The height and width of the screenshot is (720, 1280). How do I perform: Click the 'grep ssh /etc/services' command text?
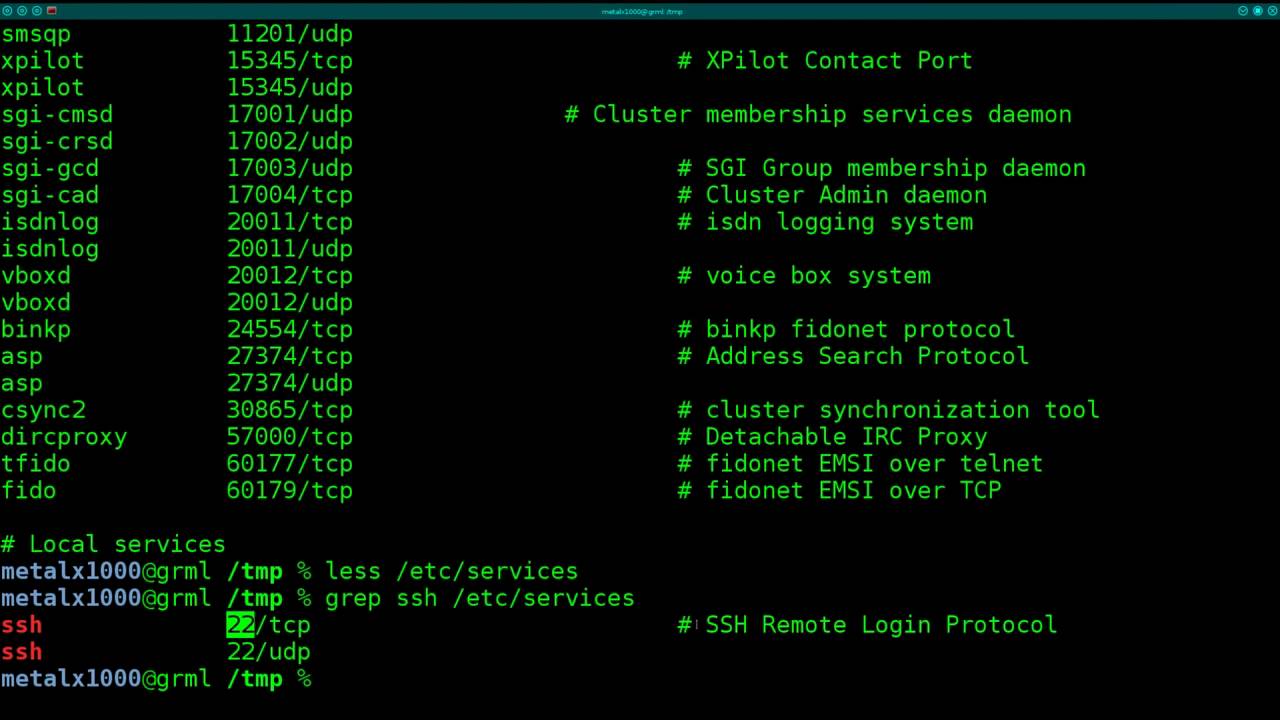pos(479,598)
